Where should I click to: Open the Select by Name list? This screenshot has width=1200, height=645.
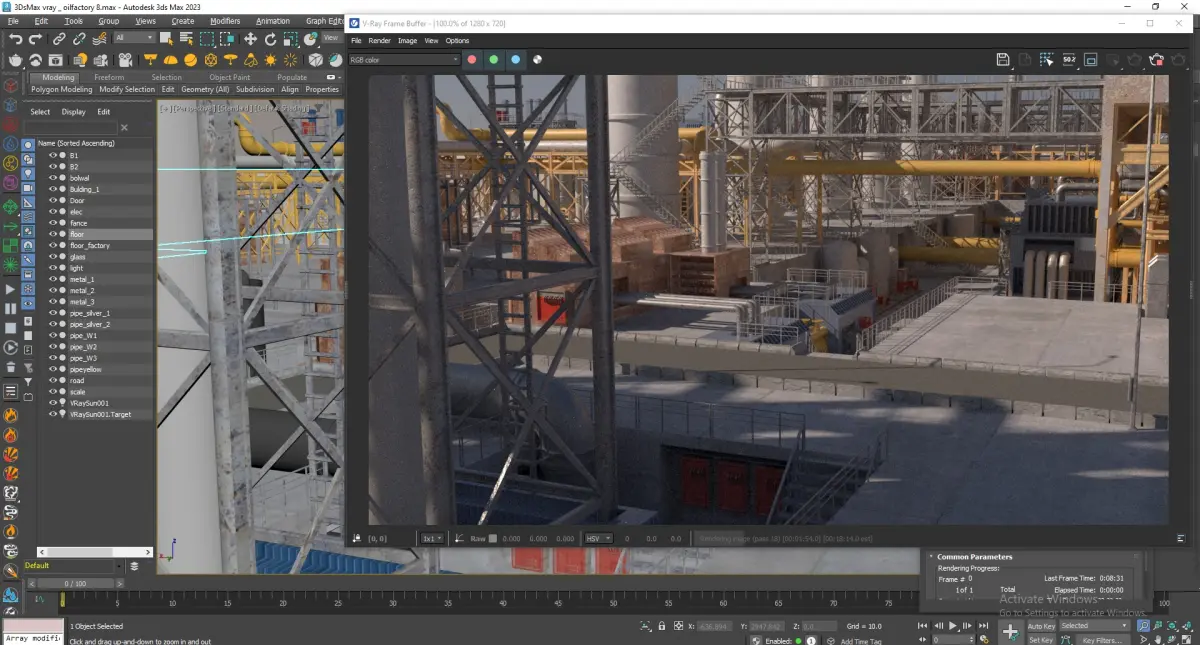point(187,39)
